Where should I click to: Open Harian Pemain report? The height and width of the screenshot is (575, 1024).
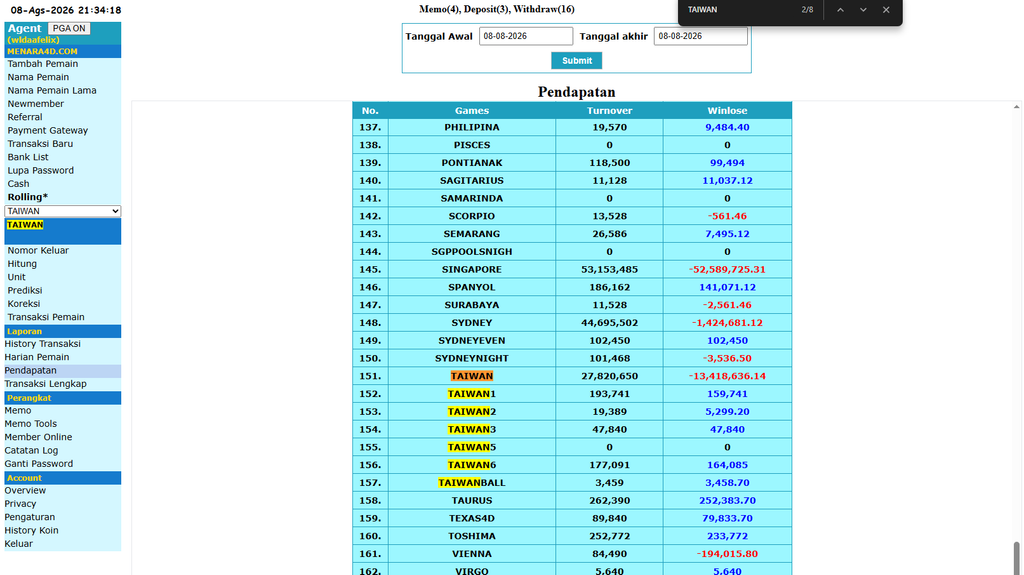tap(37, 357)
